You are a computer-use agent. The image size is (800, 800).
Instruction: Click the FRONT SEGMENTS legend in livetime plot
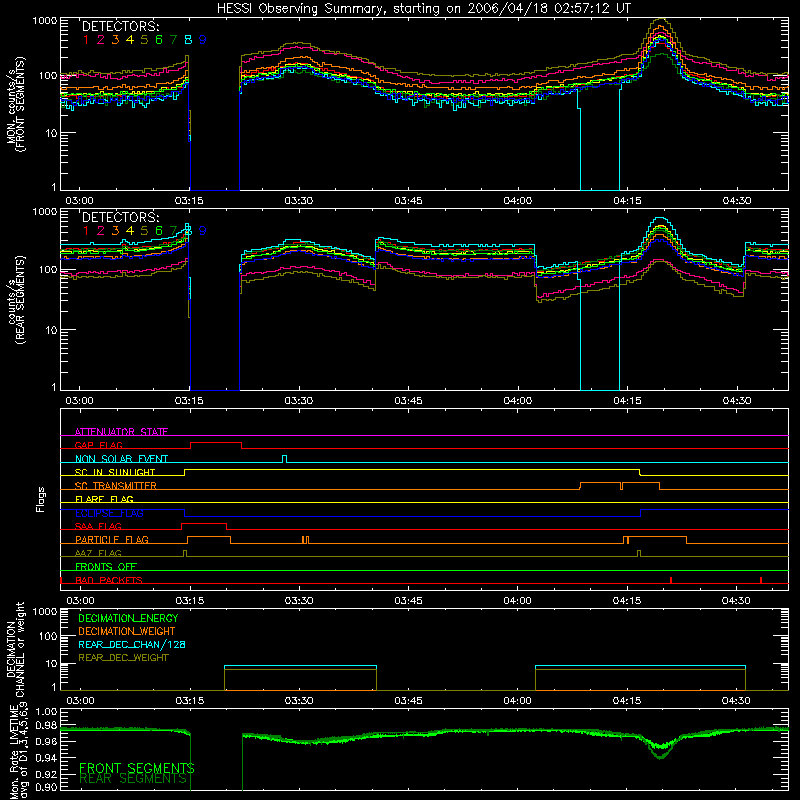pos(137,768)
